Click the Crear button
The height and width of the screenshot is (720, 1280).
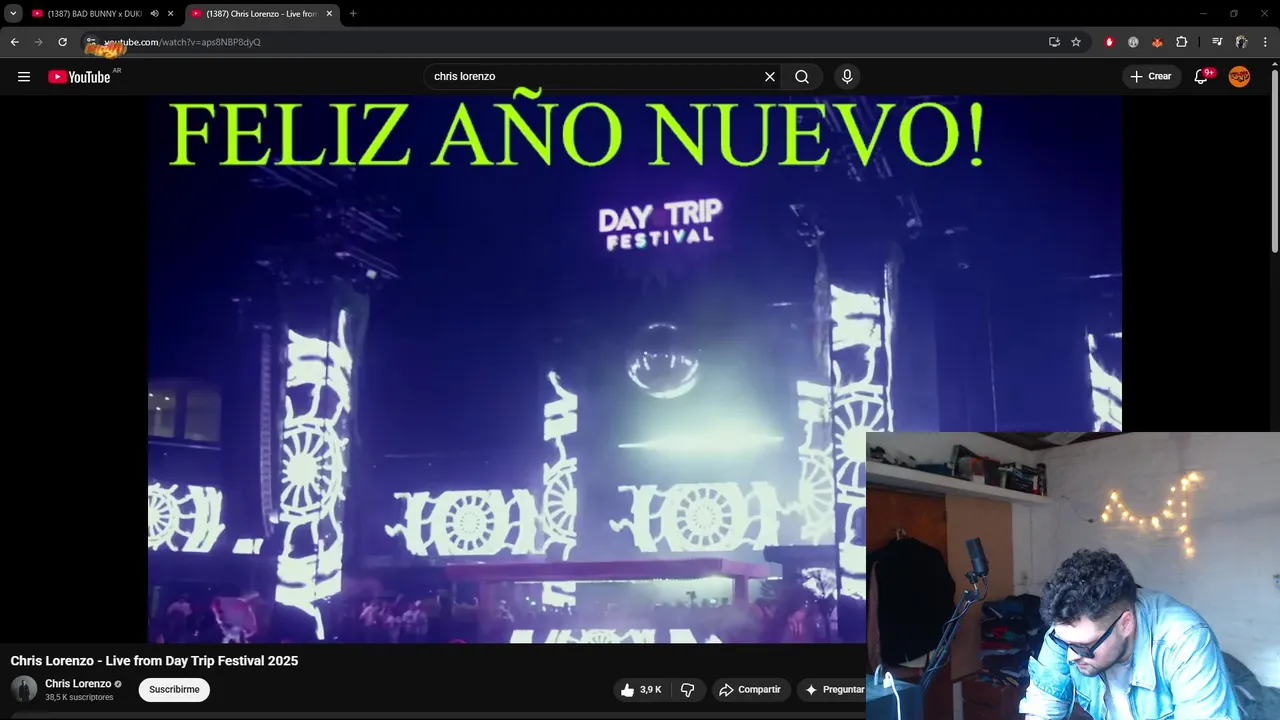click(x=1151, y=77)
